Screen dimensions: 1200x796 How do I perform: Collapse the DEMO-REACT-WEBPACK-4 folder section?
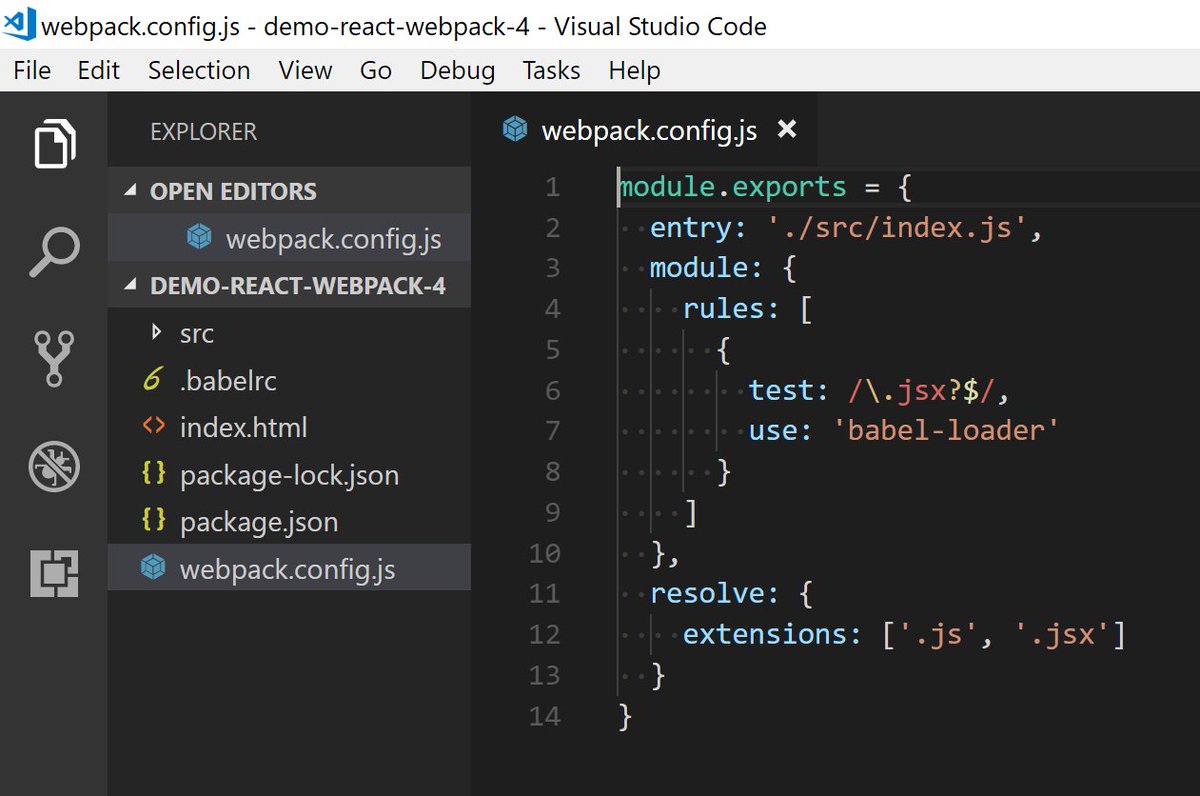pos(131,286)
